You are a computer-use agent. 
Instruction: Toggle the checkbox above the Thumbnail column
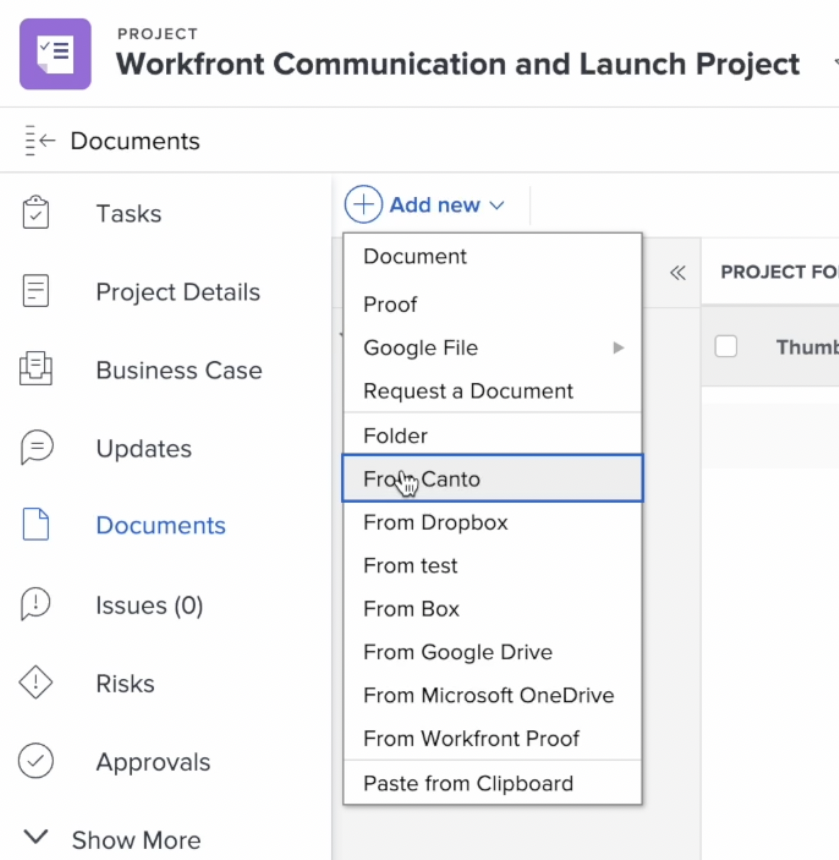pyautogui.click(x=725, y=346)
